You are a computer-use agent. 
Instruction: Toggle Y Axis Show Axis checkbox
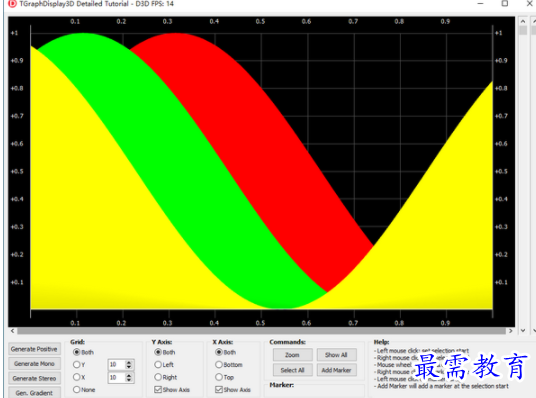pyautogui.click(x=172, y=390)
